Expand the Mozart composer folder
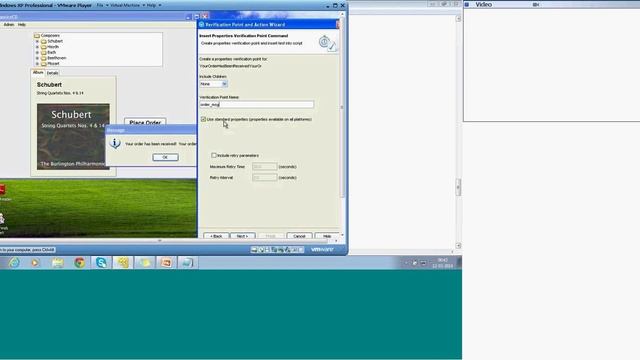The height and width of the screenshot is (360, 640). tap(37, 64)
